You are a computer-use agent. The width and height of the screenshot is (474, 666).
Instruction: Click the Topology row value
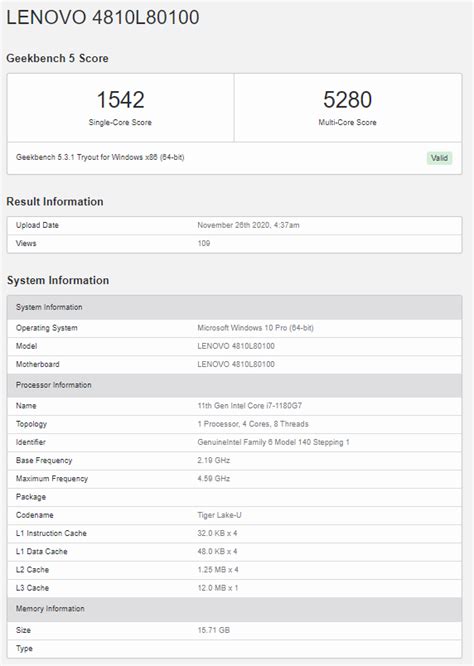[253, 424]
